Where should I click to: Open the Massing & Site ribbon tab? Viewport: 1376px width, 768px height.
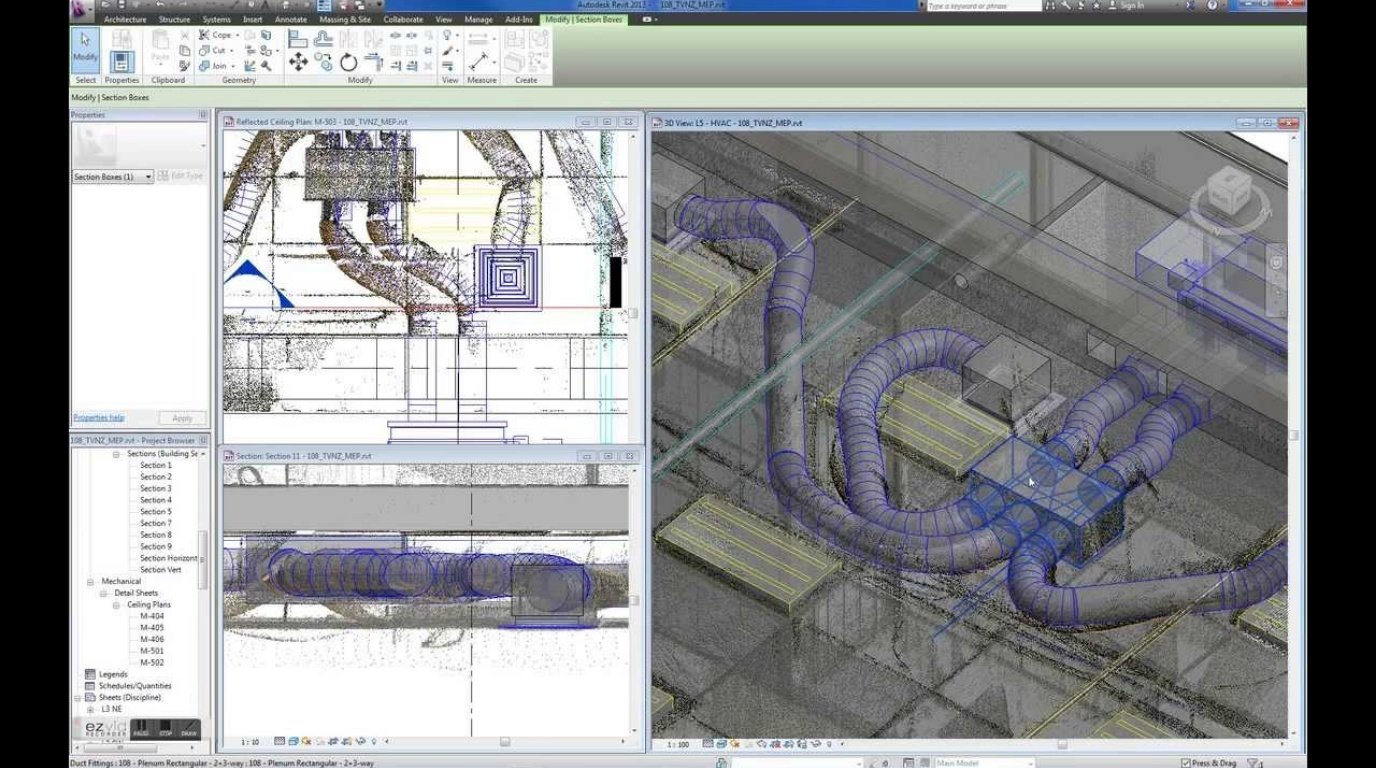pos(345,19)
